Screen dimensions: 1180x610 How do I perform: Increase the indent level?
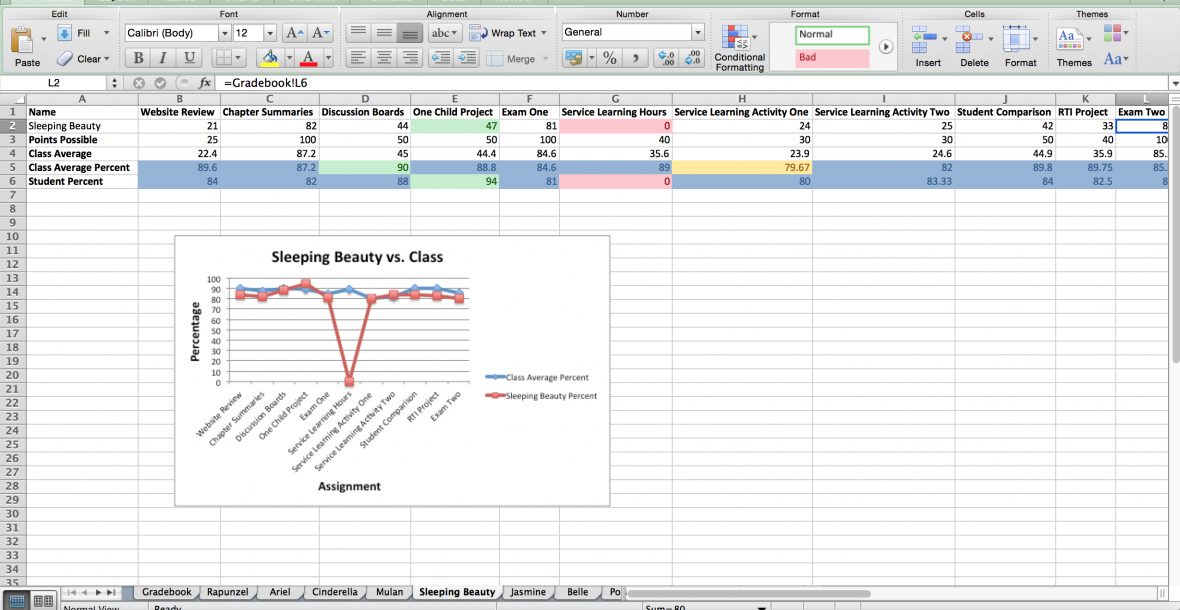pos(467,58)
